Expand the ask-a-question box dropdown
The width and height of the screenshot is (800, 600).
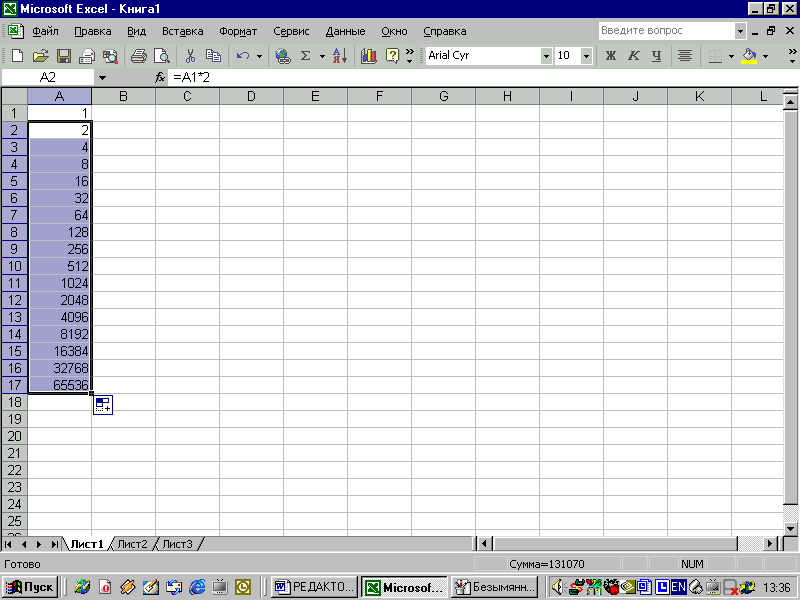pos(740,31)
